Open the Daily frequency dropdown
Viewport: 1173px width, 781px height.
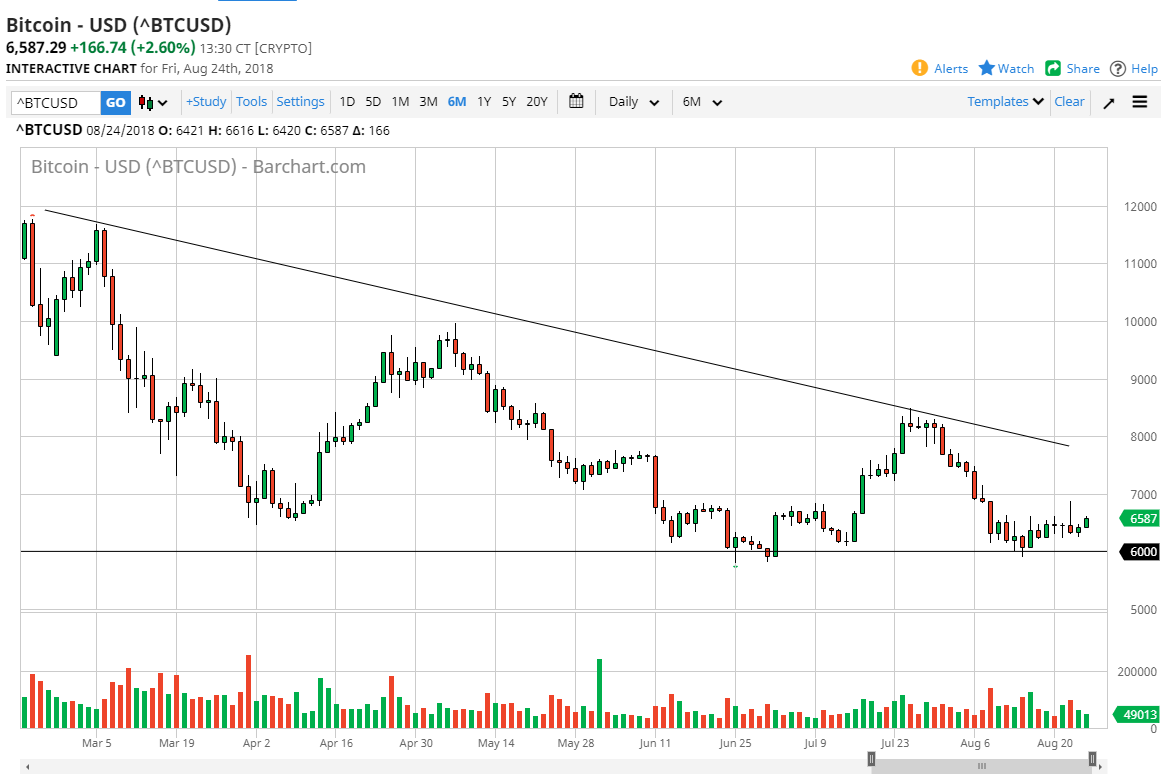coord(632,102)
